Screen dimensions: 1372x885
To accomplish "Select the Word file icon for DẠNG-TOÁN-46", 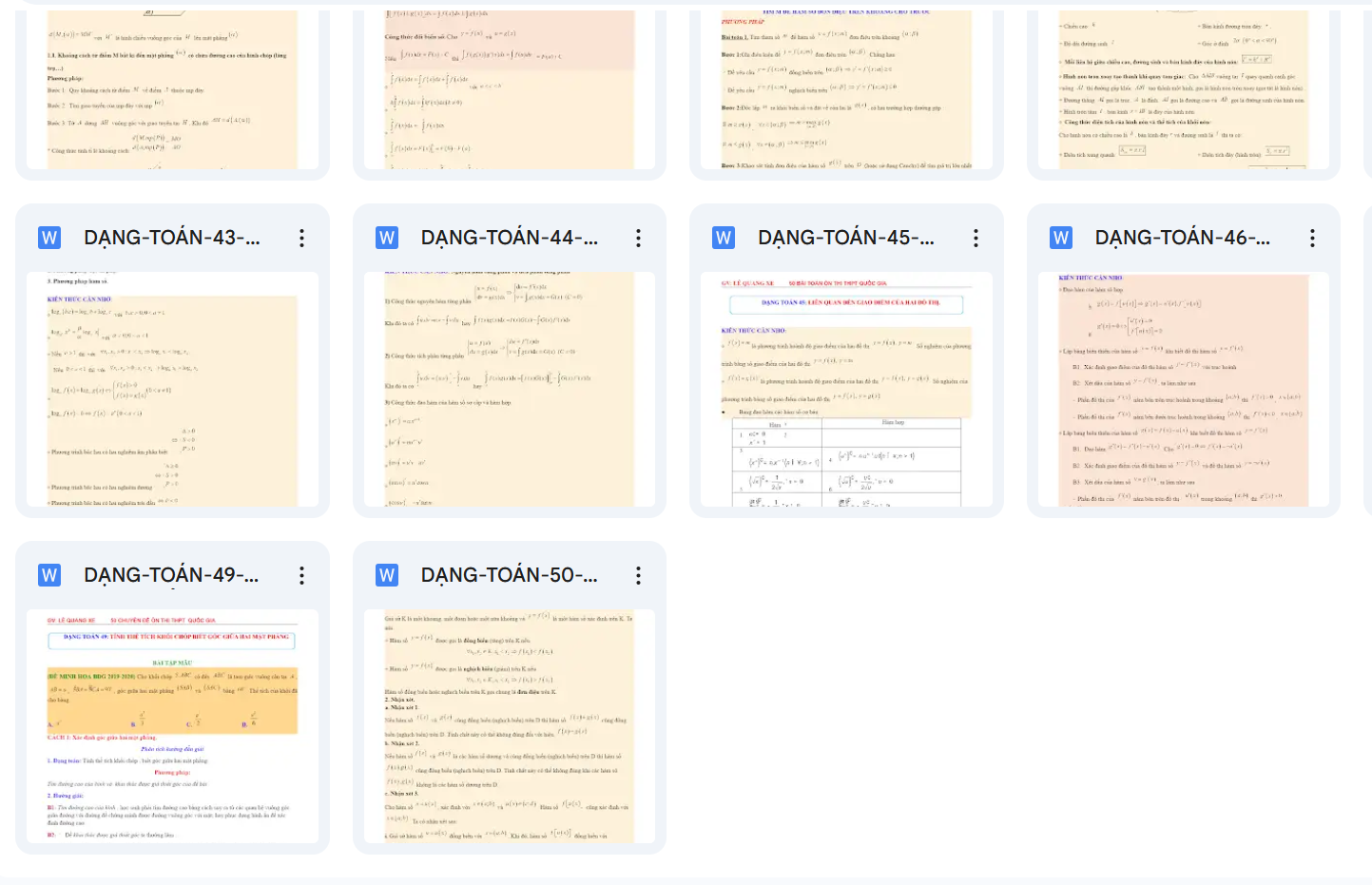I will (x=1061, y=238).
